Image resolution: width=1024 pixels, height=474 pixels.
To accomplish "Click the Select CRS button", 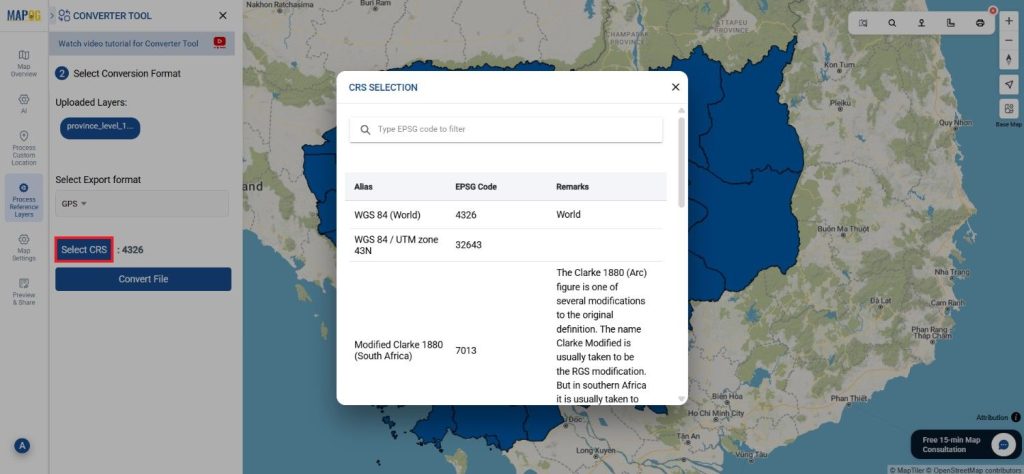I will [x=84, y=250].
